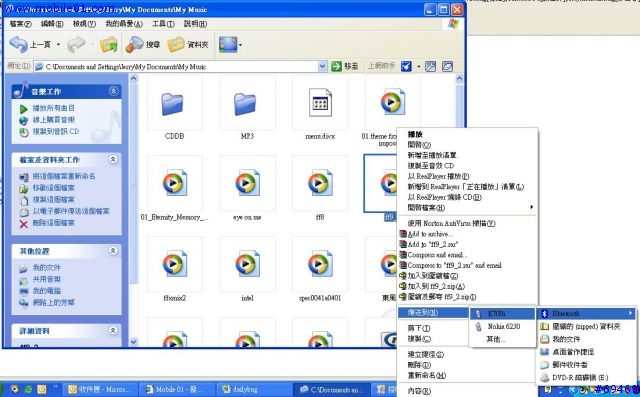Image resolution: width=640 pixels, height=397 pixels.
Task: Select the menu.divx file icon
Action: (x=320, y=102)
